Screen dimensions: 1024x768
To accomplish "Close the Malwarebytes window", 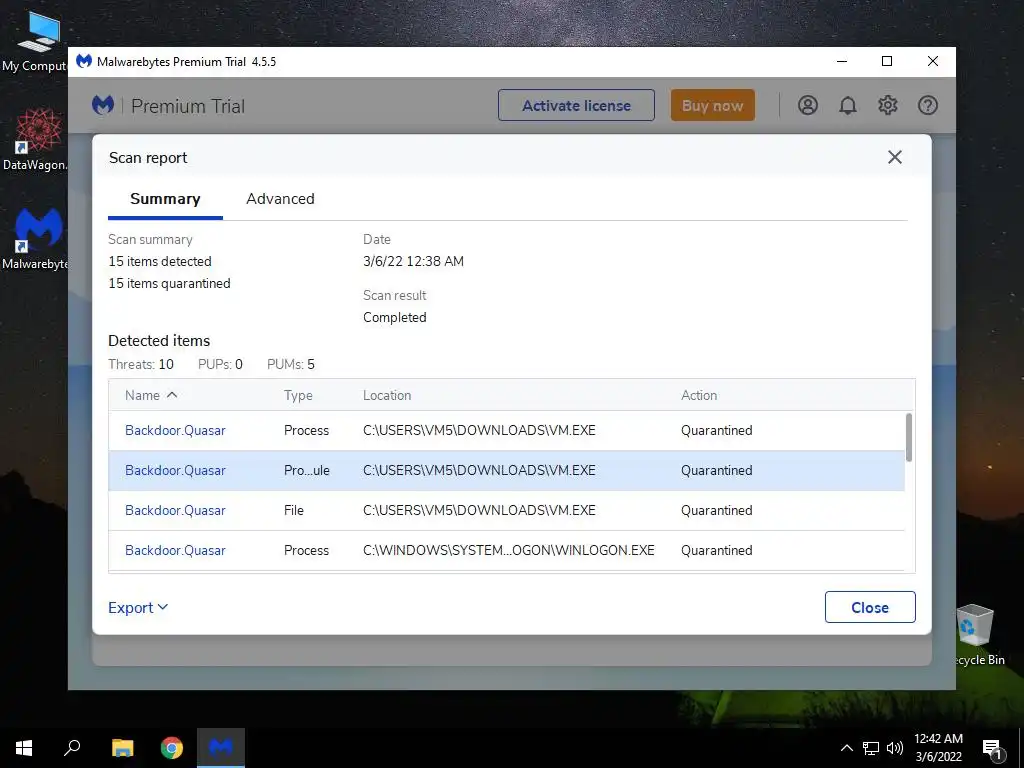I will (x=933, y=61).
